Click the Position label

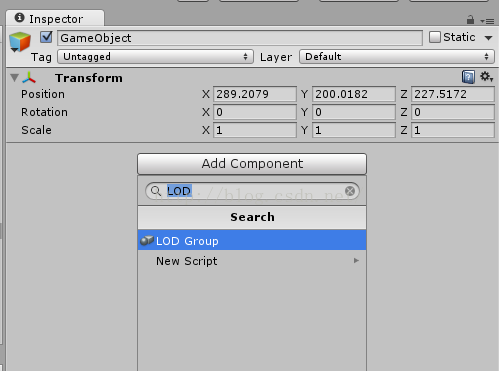tap(43, 94)
